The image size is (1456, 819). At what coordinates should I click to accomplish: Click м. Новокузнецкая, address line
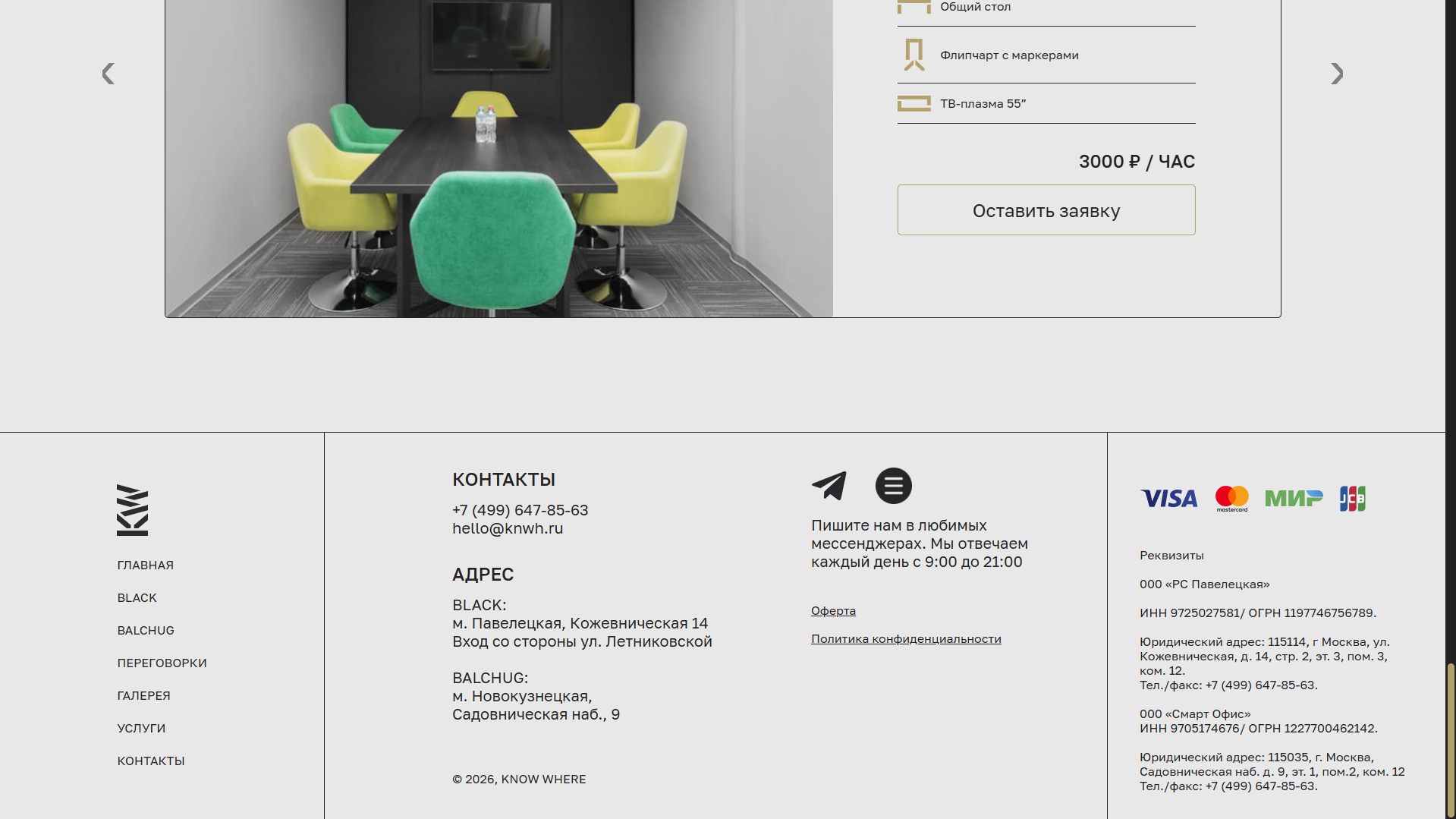(522, 696)
